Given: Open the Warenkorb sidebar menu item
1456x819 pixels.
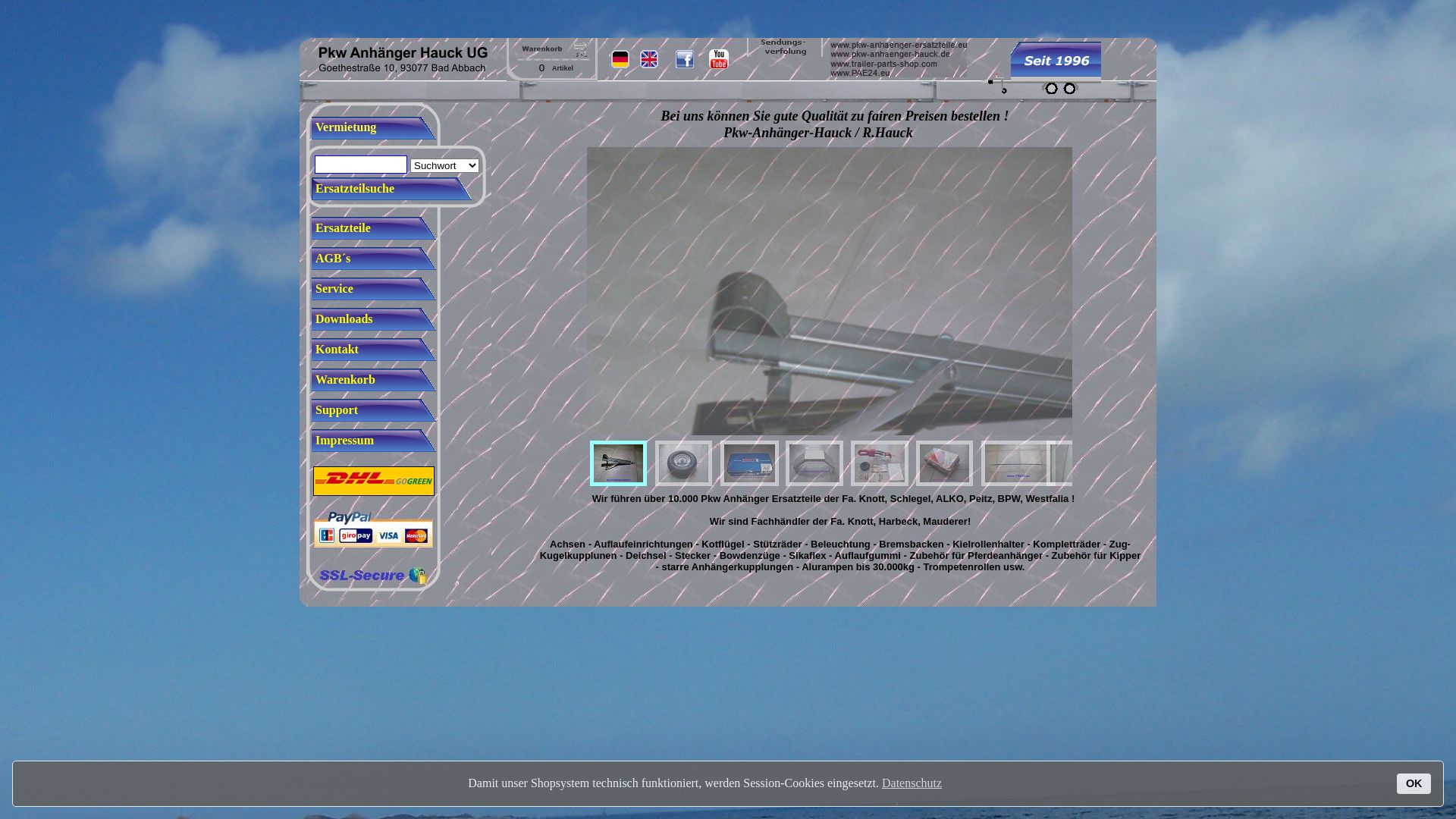Looking at the screenshot, I should 373,380.
